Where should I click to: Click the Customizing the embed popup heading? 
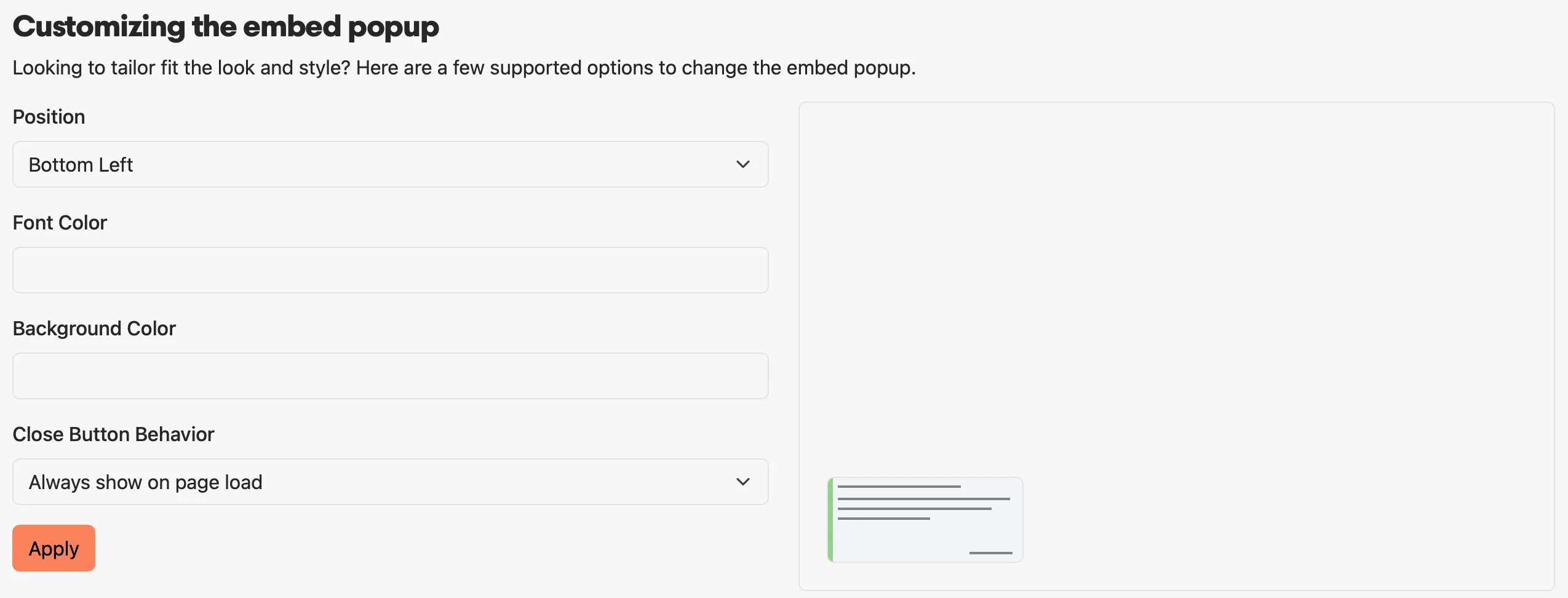tap(226, 25)
